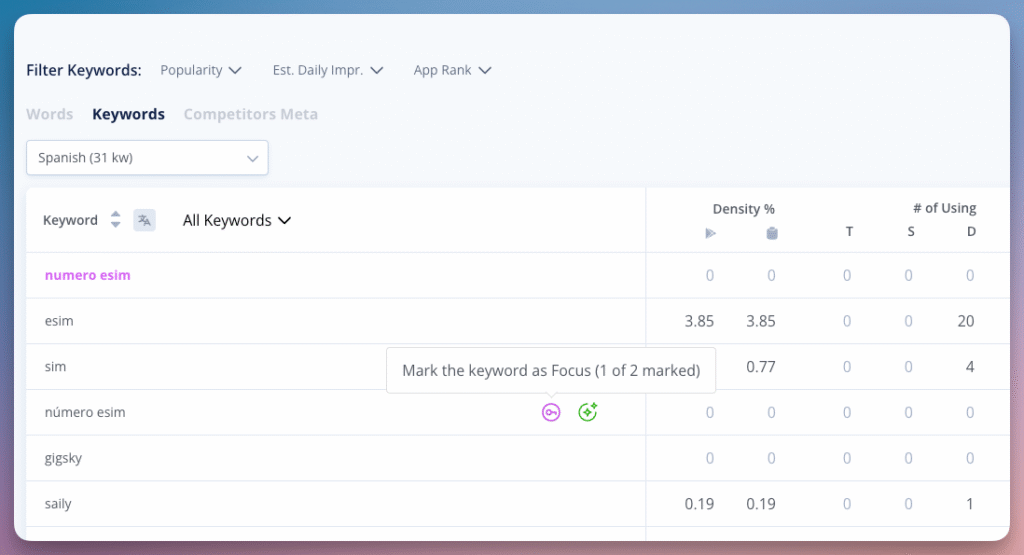Click the T column header

(x=849, y=232)
